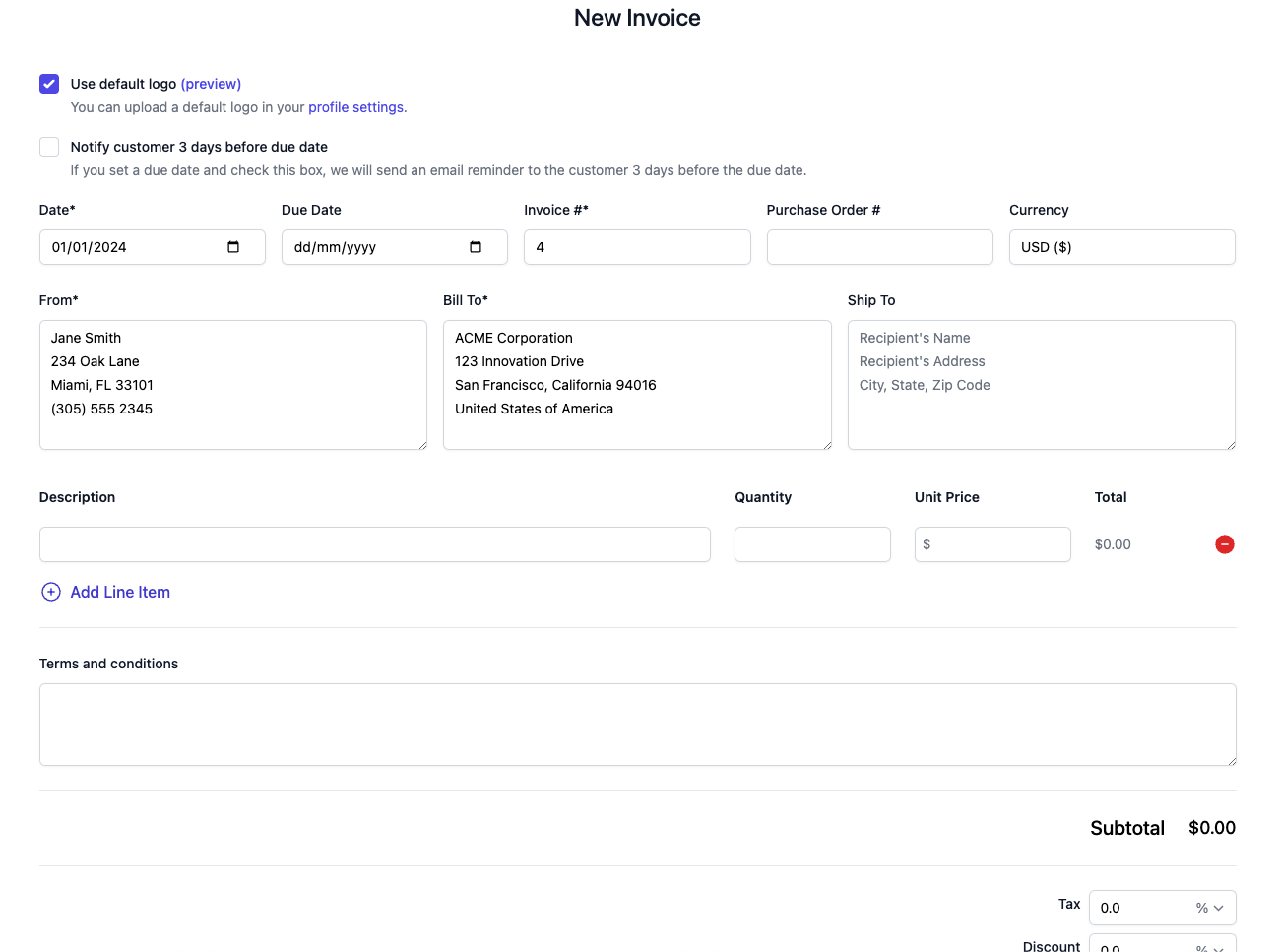
Task: Select the Subtotal row
Action: [x=1127, y=828]
